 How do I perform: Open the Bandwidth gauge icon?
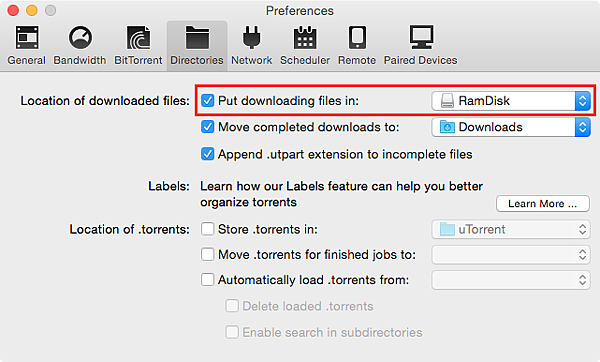80,38
